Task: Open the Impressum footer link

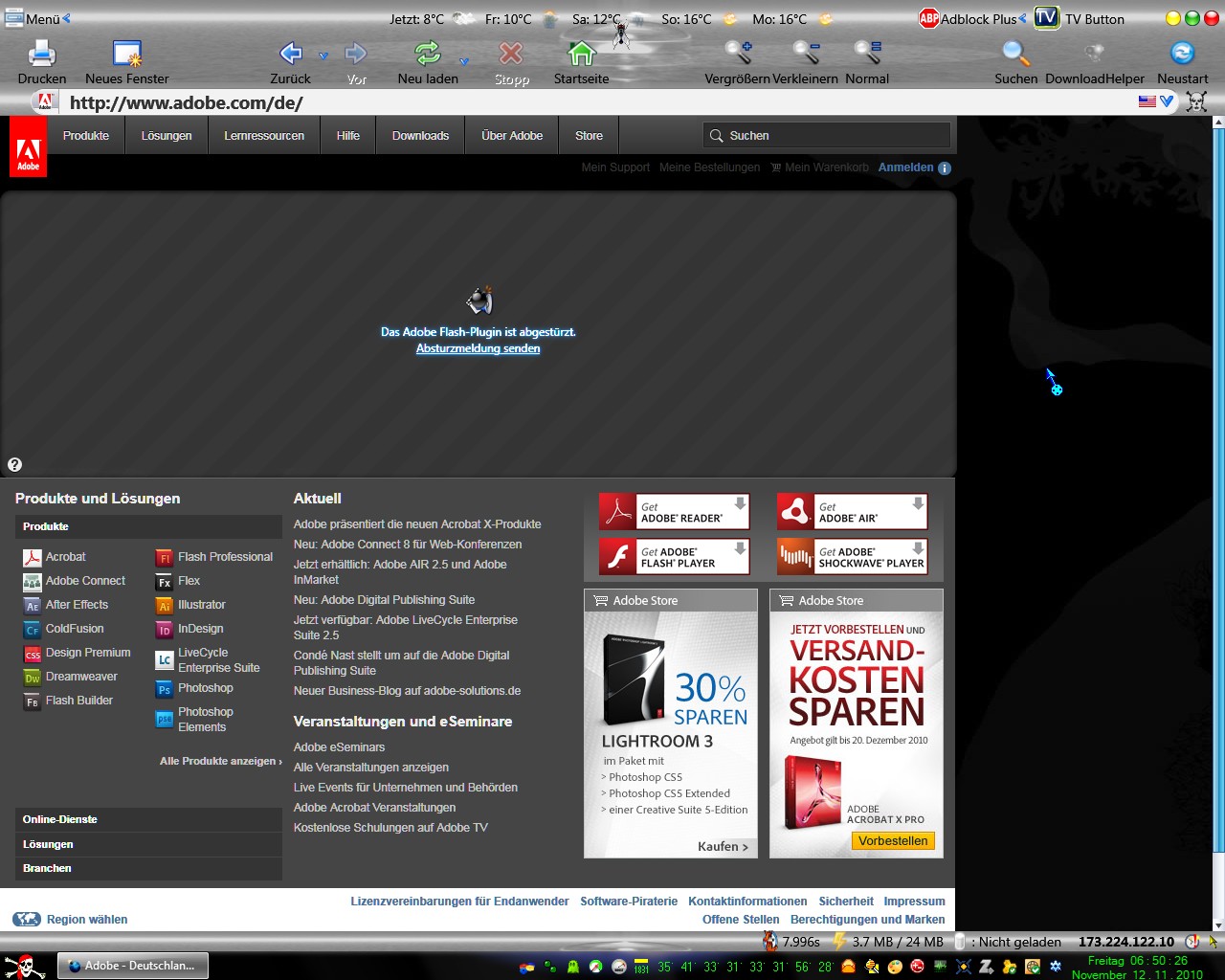Action: (x=914, y=902)
